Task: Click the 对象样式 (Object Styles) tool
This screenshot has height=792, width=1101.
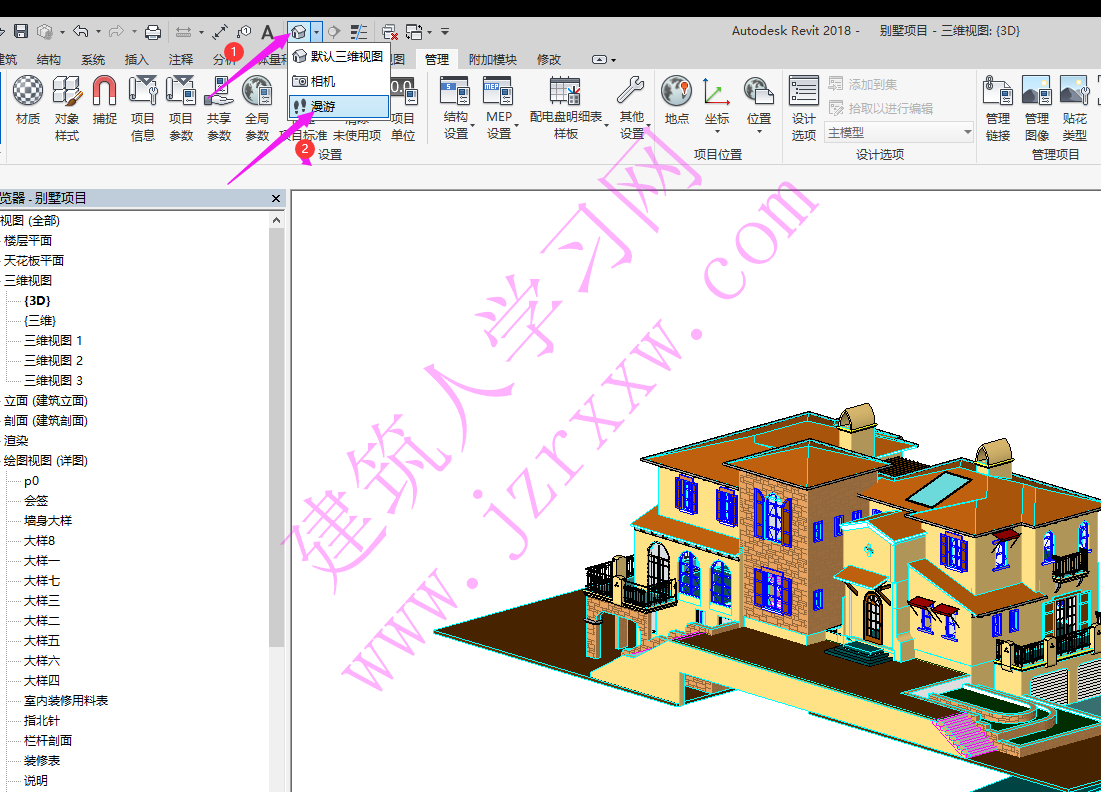Action: click(67, 109)
